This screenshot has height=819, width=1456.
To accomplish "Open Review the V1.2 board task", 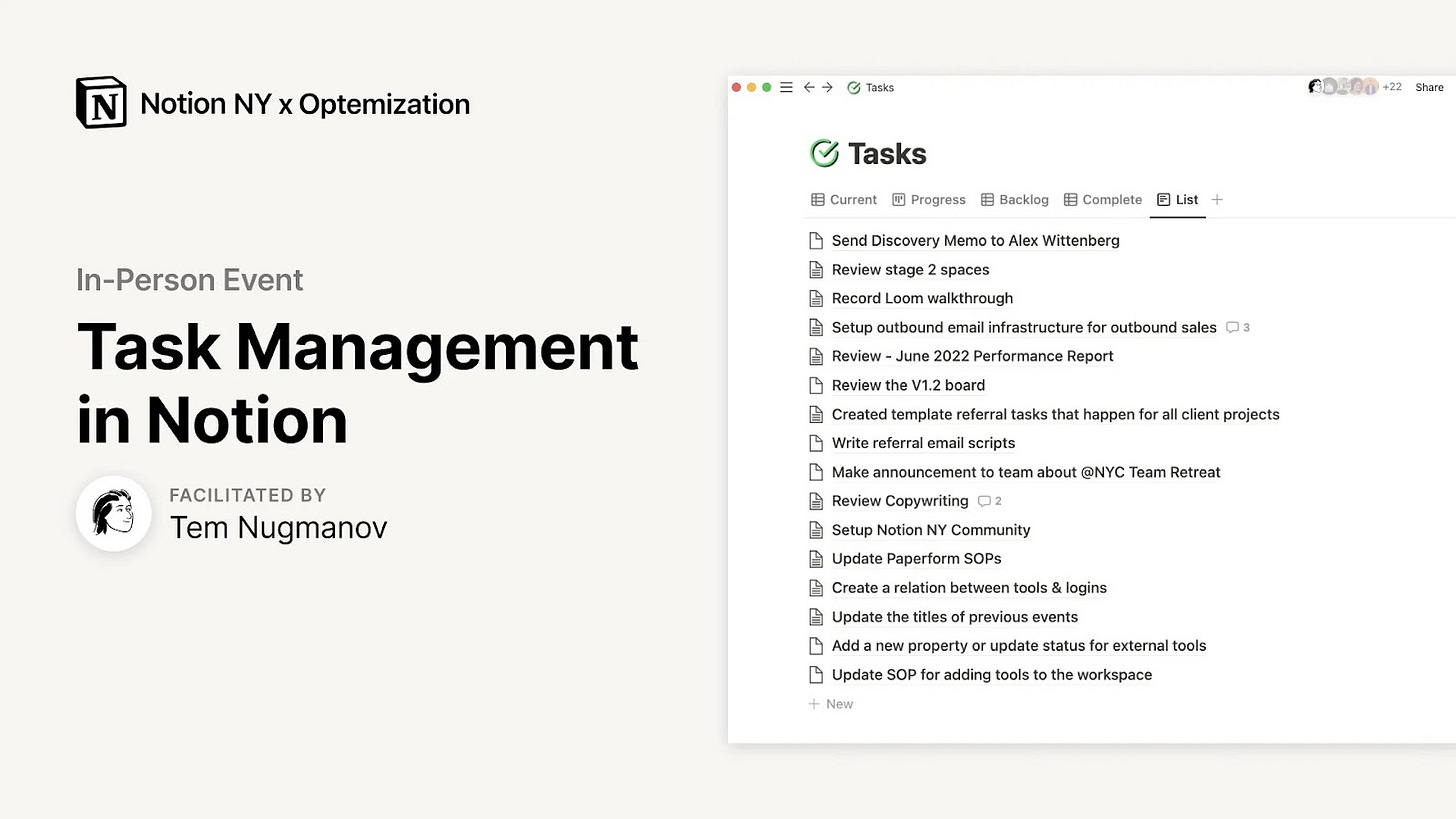I will 908,385.
